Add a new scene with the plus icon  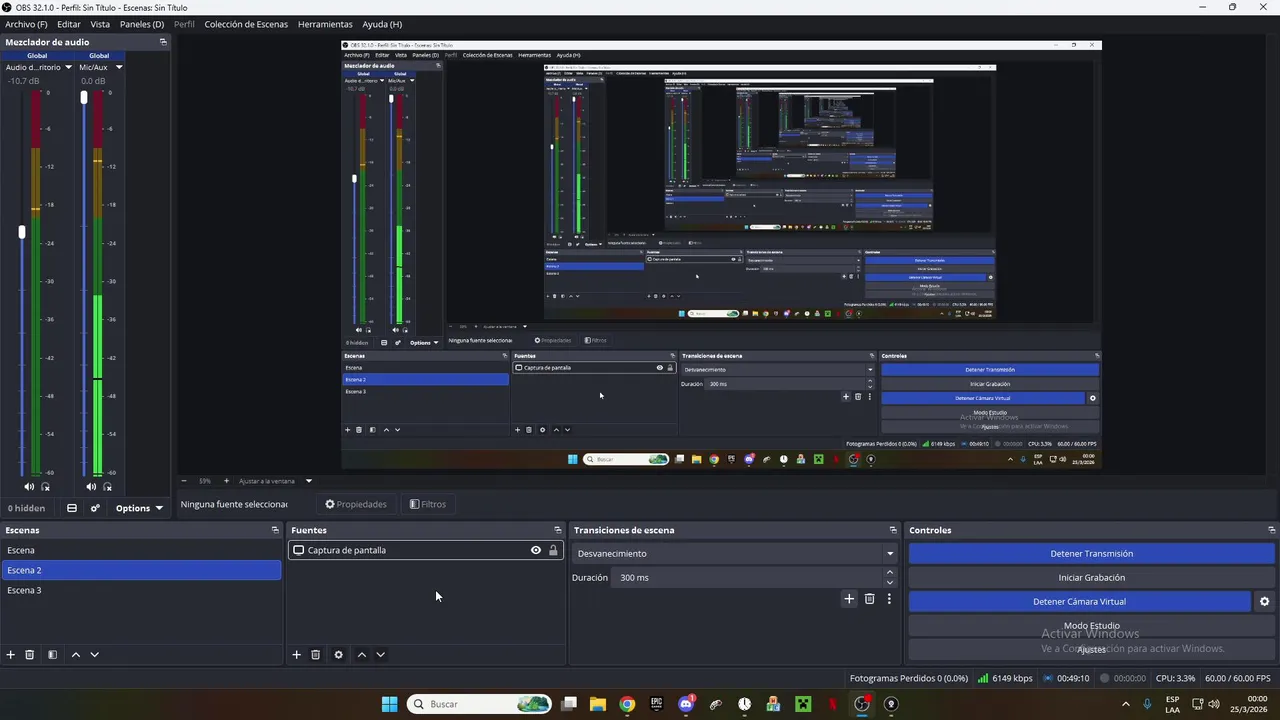[11, 655]
